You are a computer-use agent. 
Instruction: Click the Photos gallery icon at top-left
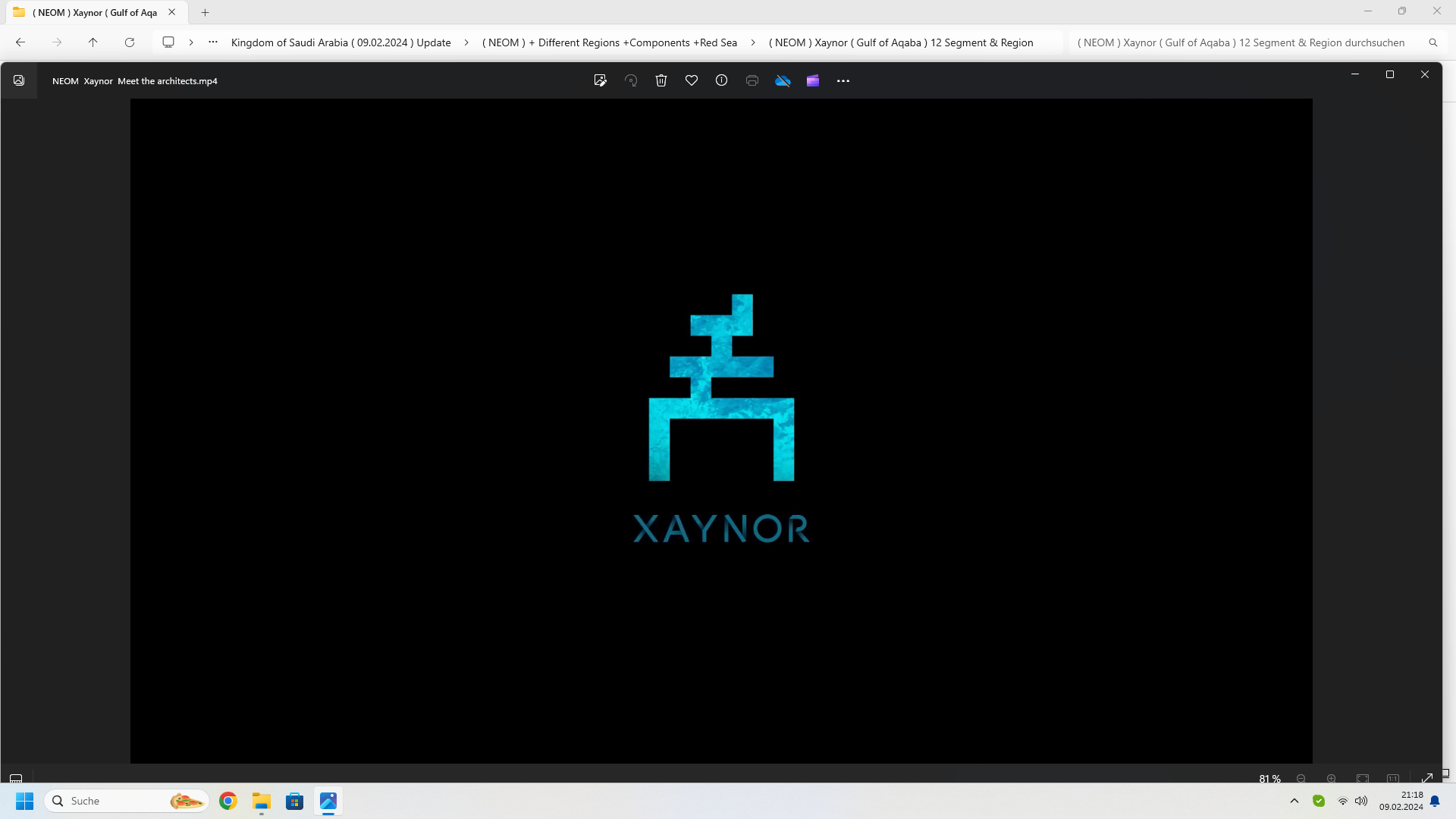click(x=19, y=80)
